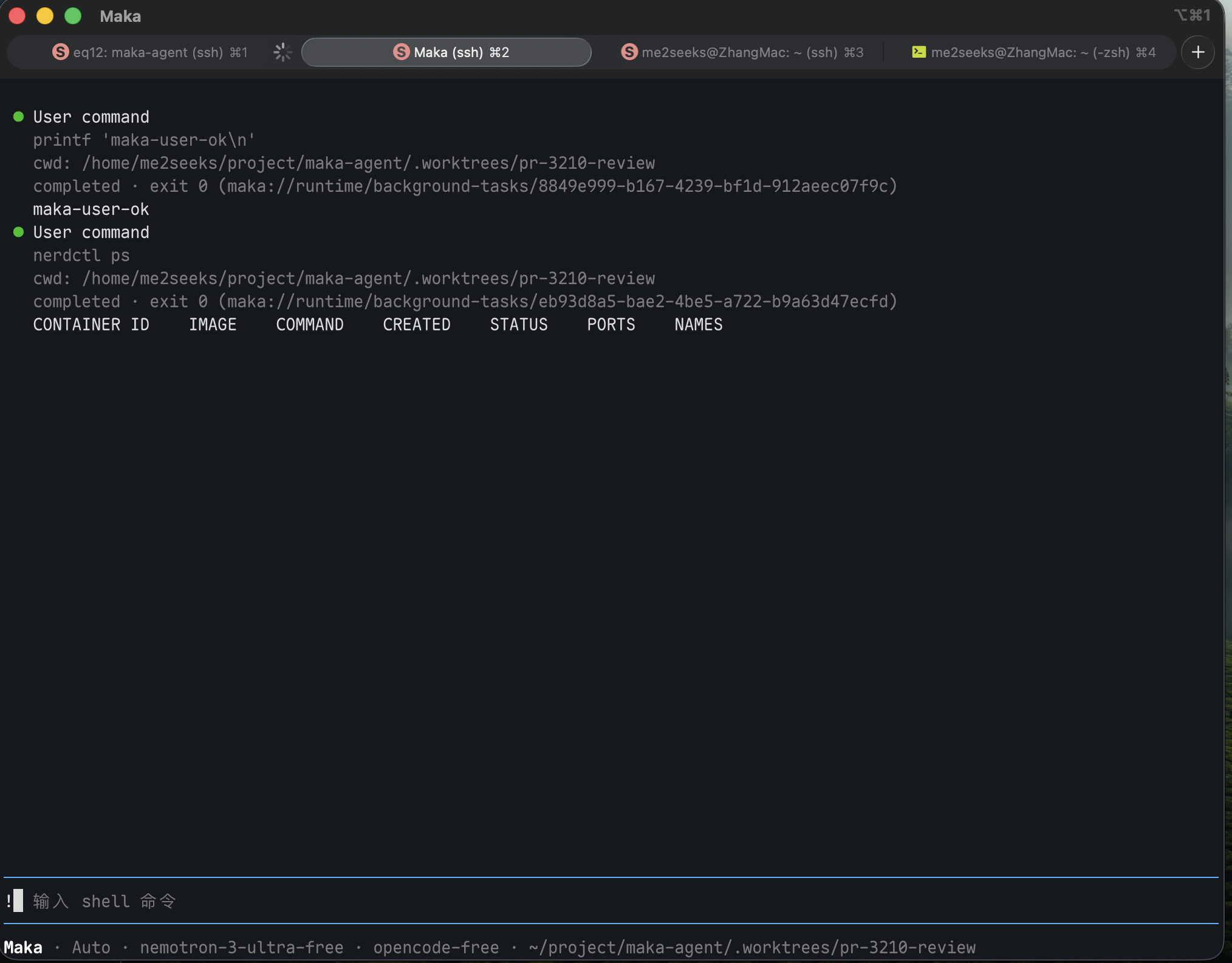Click the STATUS column header
Viewport: 1232px width, 963px height.
(x=519, y=325)
